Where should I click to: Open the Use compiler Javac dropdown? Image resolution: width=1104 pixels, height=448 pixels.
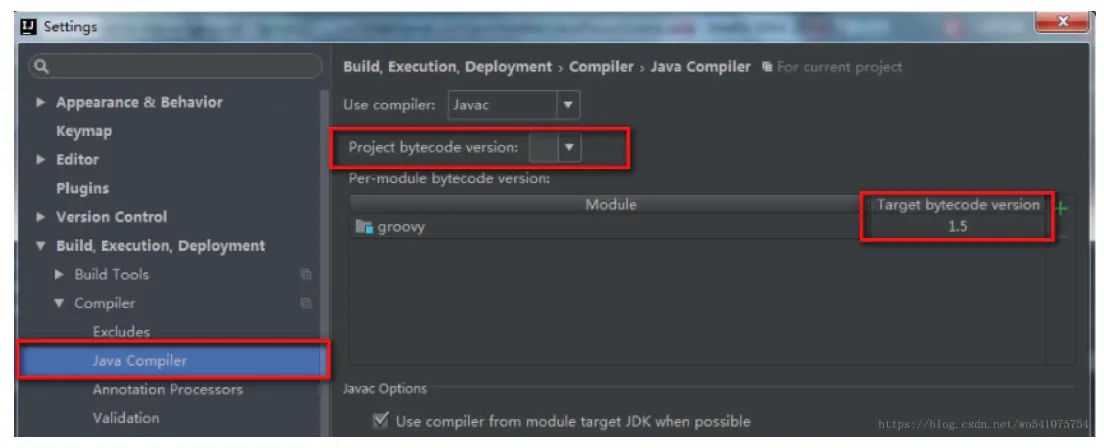(x=513, y=106)
